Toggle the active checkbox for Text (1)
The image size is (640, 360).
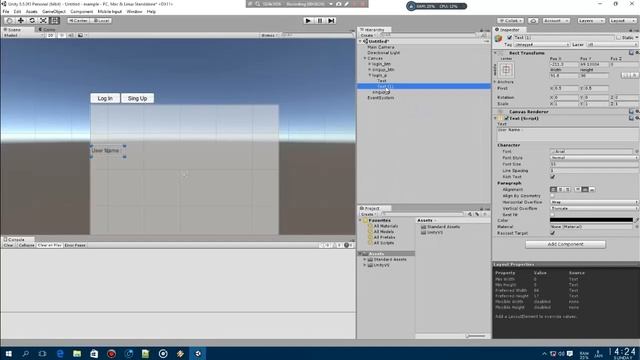pos(509,38)
